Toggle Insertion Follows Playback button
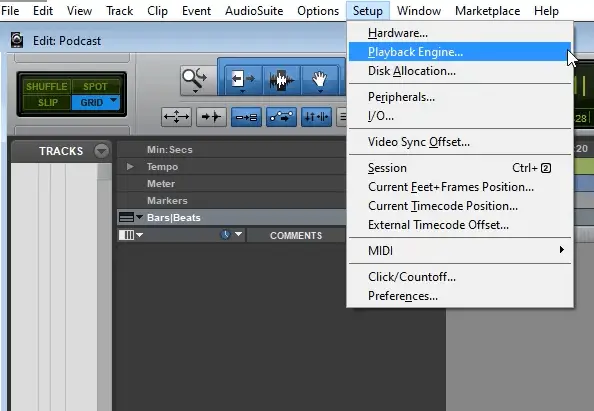The height and width of the screenshot is (411, 594). point(316,117)
